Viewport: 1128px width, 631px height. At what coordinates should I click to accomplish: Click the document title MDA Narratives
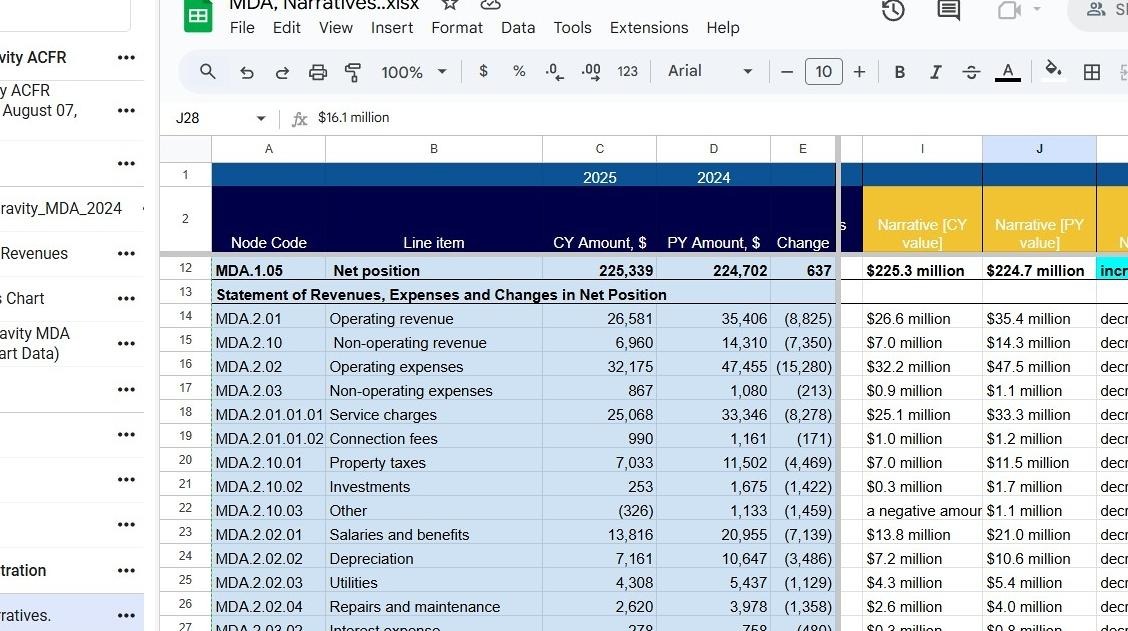[324, 5]
